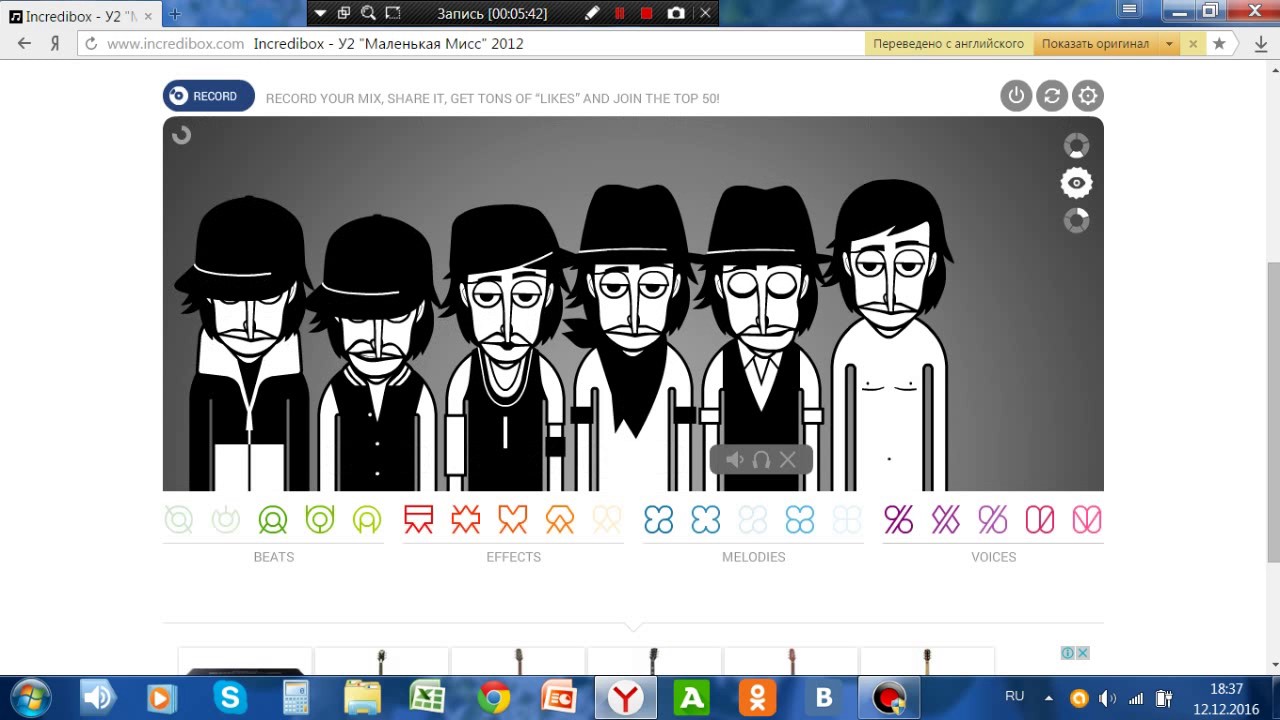Pick the third faded Melodies icon

click(753, 520)
